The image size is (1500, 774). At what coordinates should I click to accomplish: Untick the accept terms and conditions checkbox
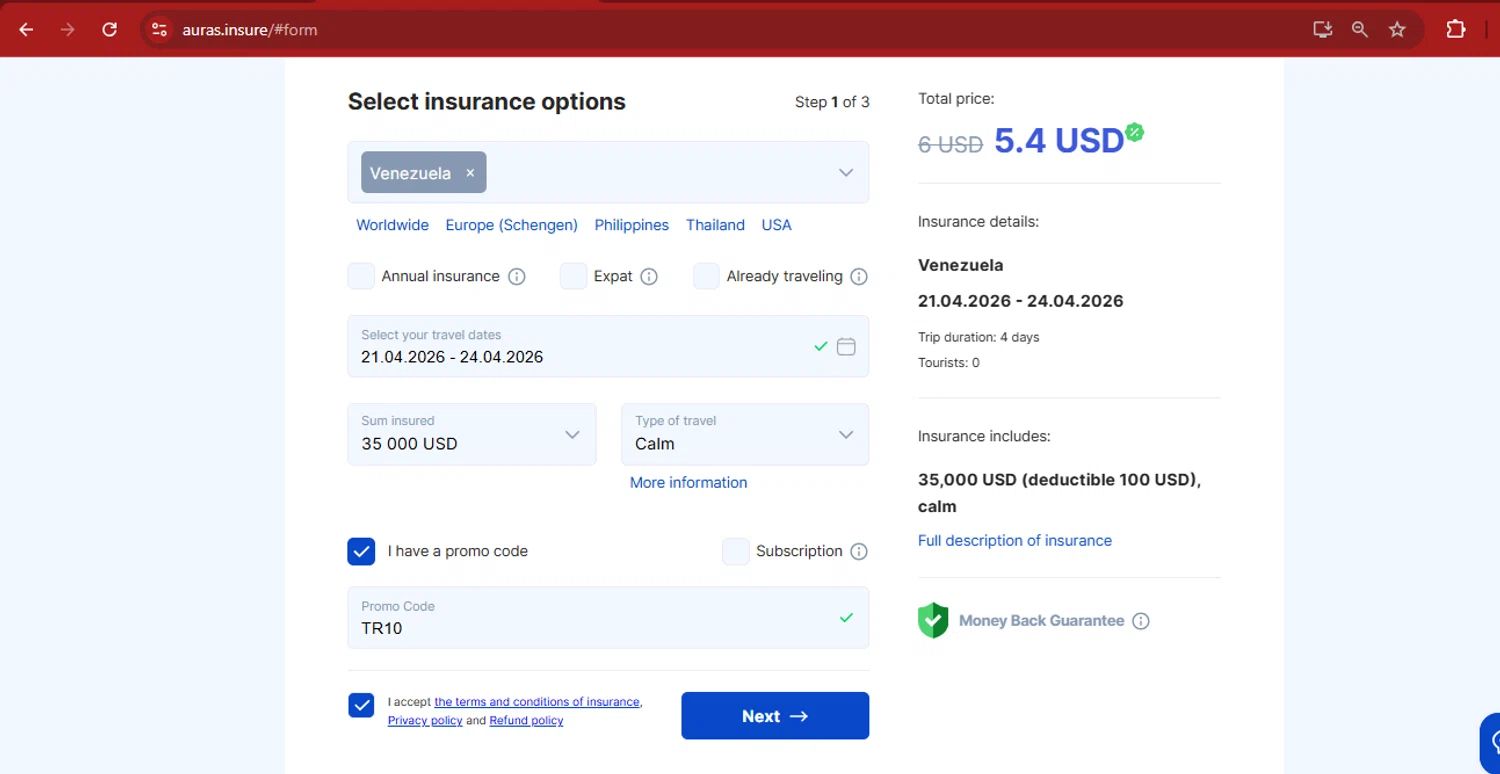(x=361, y=705)
